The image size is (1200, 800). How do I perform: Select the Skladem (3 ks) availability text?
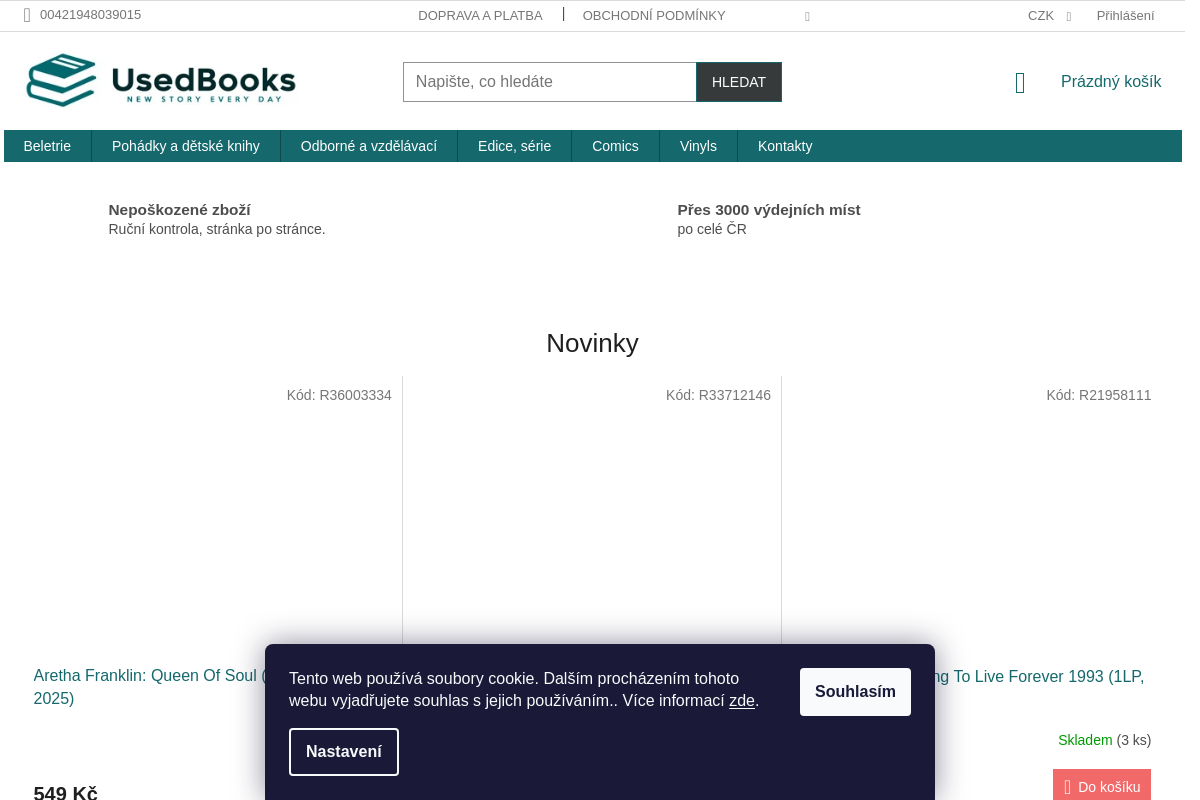1105,740
